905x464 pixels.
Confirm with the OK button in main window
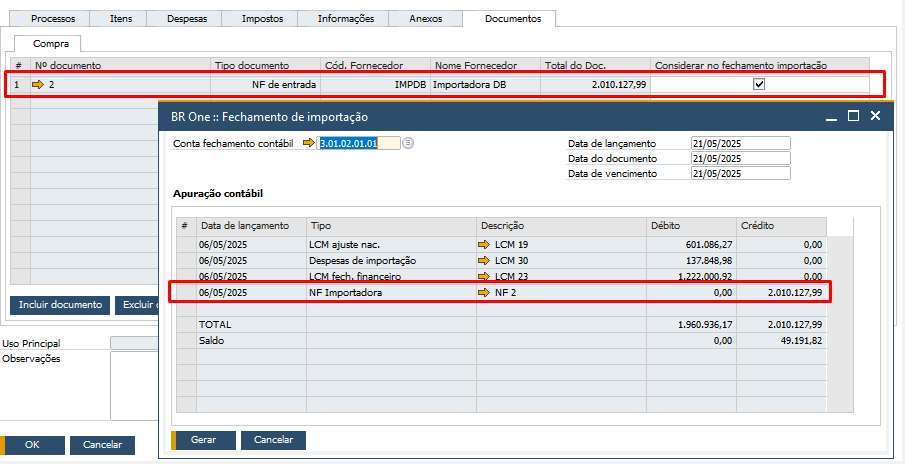pyautogui.click(x=33, y=445)
